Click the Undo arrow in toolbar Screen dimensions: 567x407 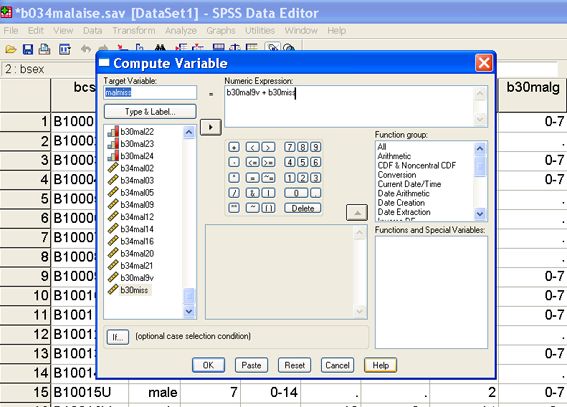point(86,48)
